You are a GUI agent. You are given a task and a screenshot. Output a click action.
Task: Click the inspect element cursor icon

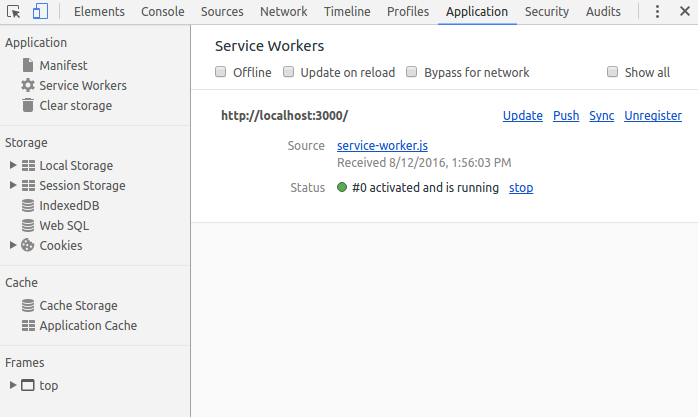[14, 12]
